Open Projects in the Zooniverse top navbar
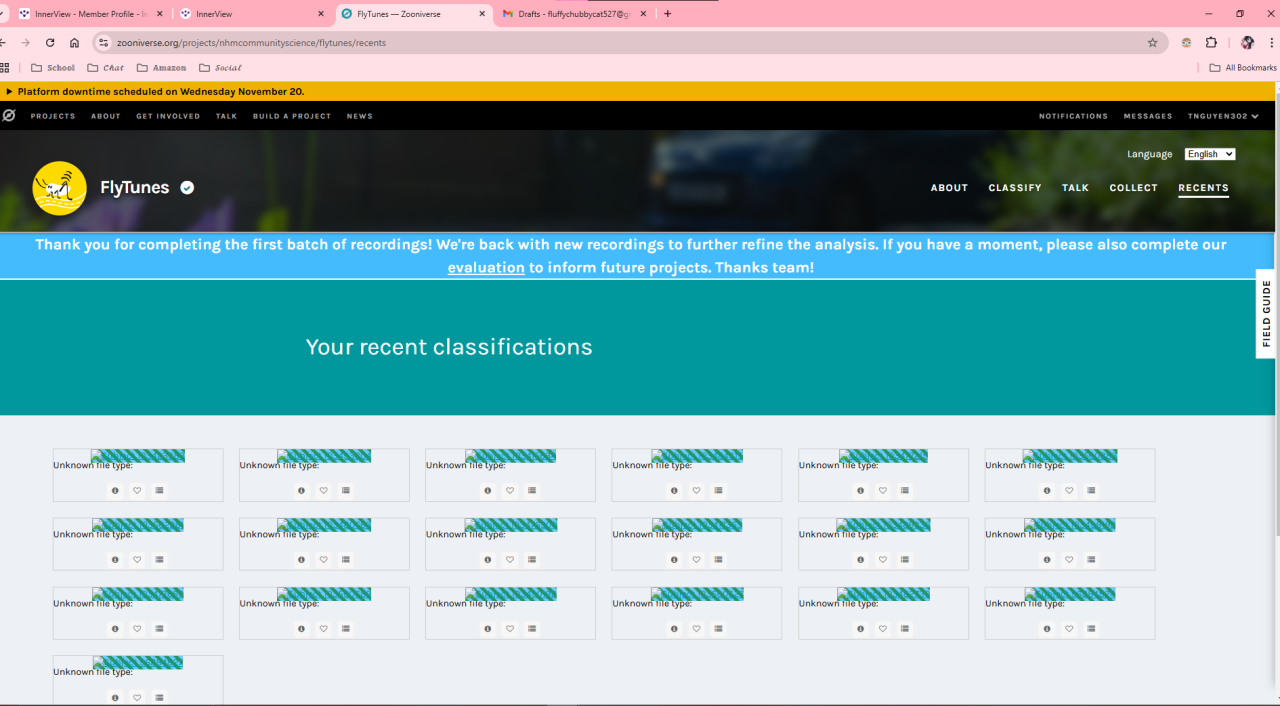The image size is (1280, 706). [53, 116]
